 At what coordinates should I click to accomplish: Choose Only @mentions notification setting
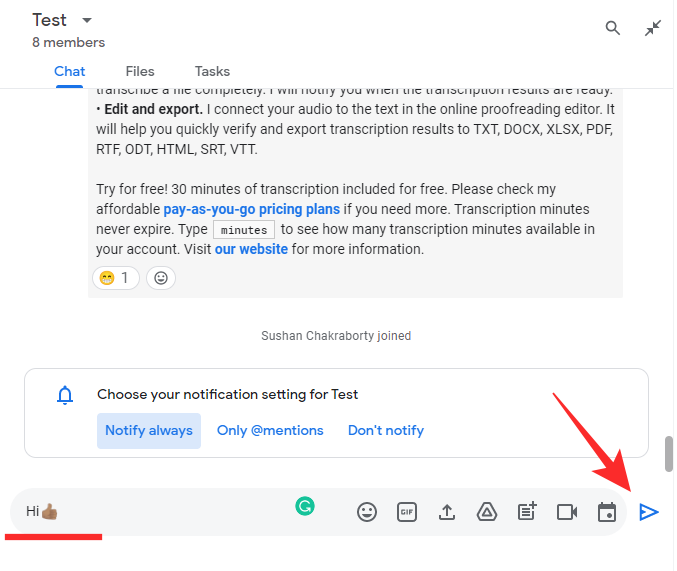[x=270, y=431]
